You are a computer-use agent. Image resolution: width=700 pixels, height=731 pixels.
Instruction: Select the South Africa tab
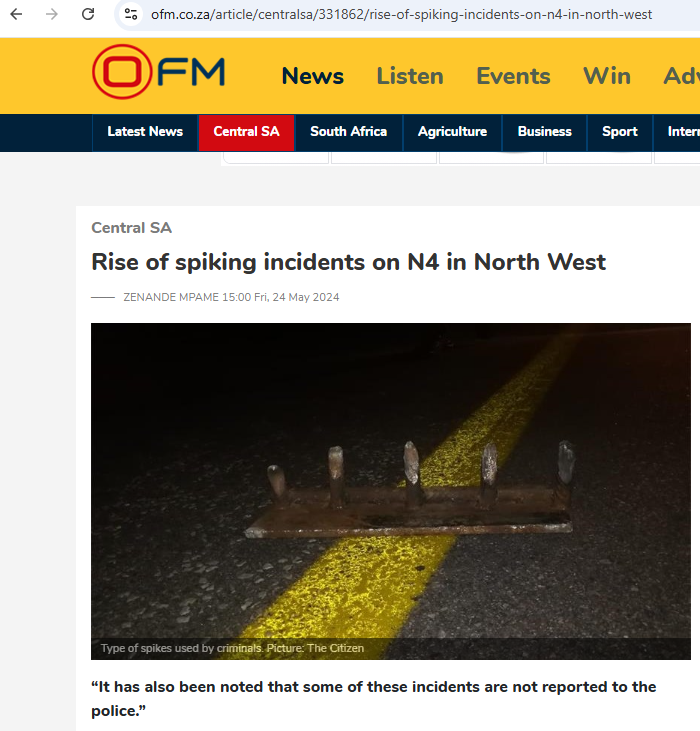coord(349,132)
